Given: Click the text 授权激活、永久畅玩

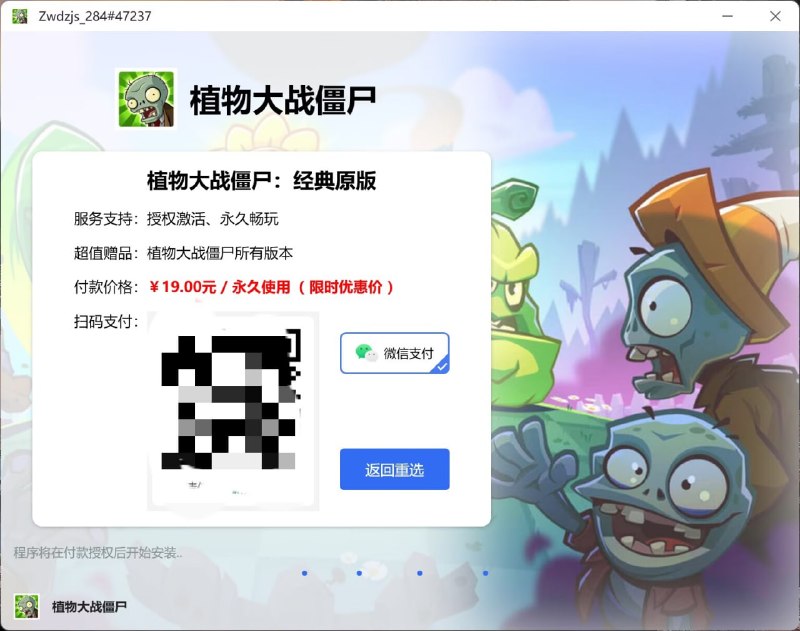Looking at the screenshot, I should click(213, 219).
